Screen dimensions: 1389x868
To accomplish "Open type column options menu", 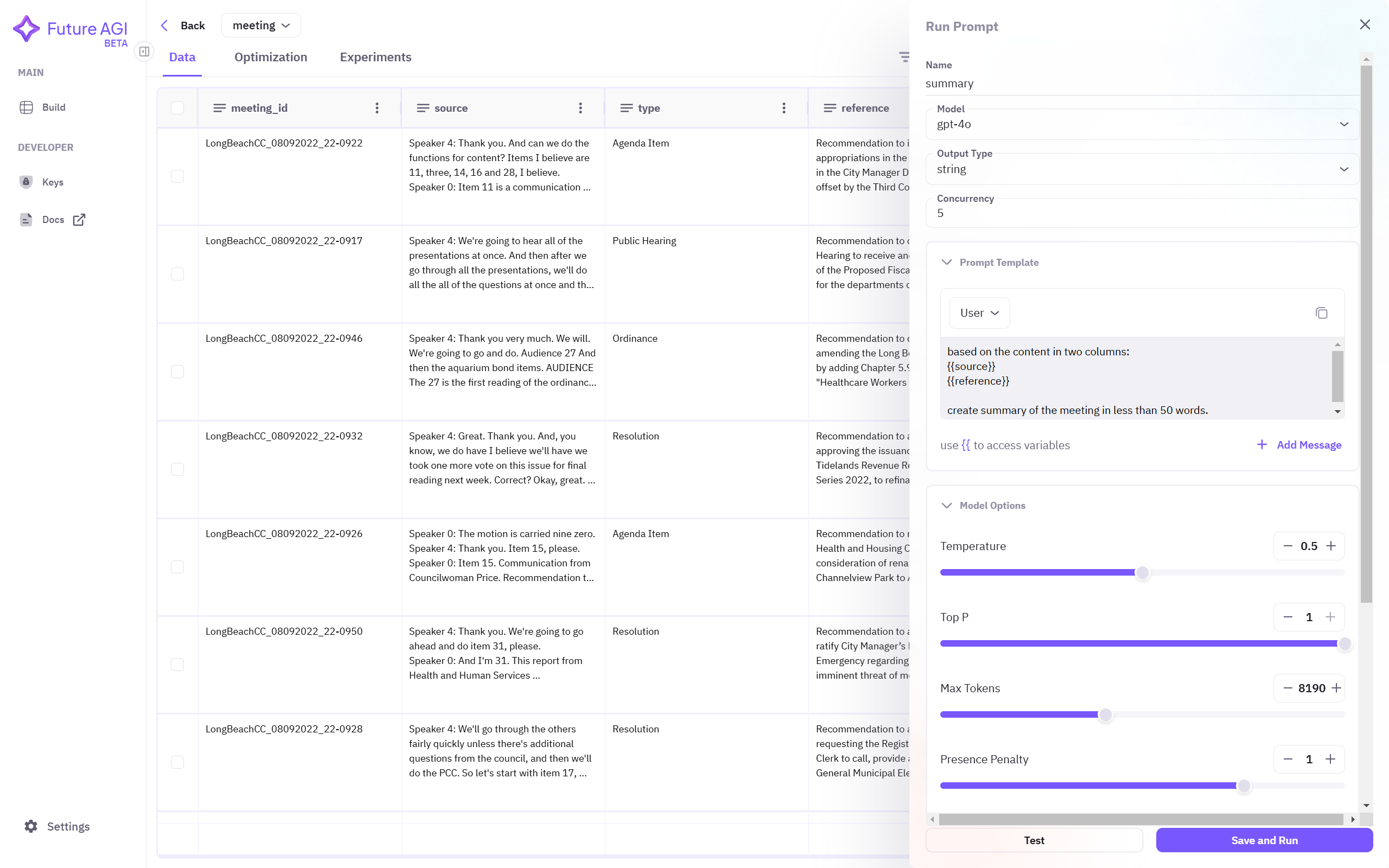I will (783, 108).
